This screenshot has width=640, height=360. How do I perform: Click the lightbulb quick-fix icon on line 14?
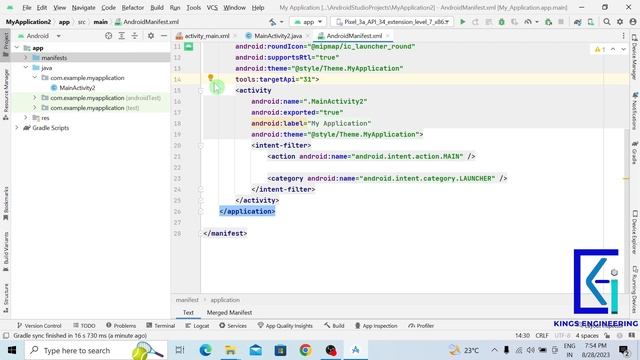click(211, 77)
